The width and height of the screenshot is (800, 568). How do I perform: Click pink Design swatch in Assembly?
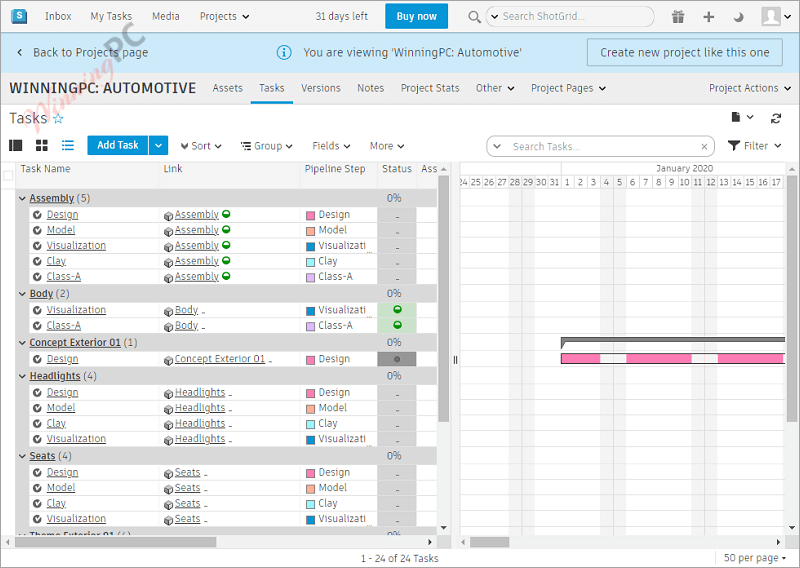coord(310,216)
